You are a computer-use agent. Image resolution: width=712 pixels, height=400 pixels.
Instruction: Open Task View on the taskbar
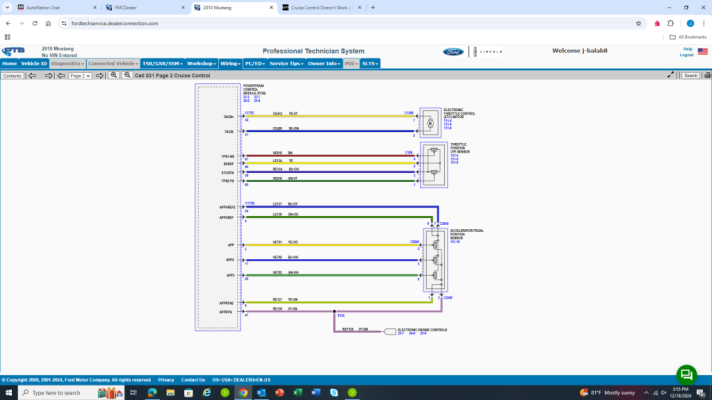pyautogui.click(x=133, y=393)
